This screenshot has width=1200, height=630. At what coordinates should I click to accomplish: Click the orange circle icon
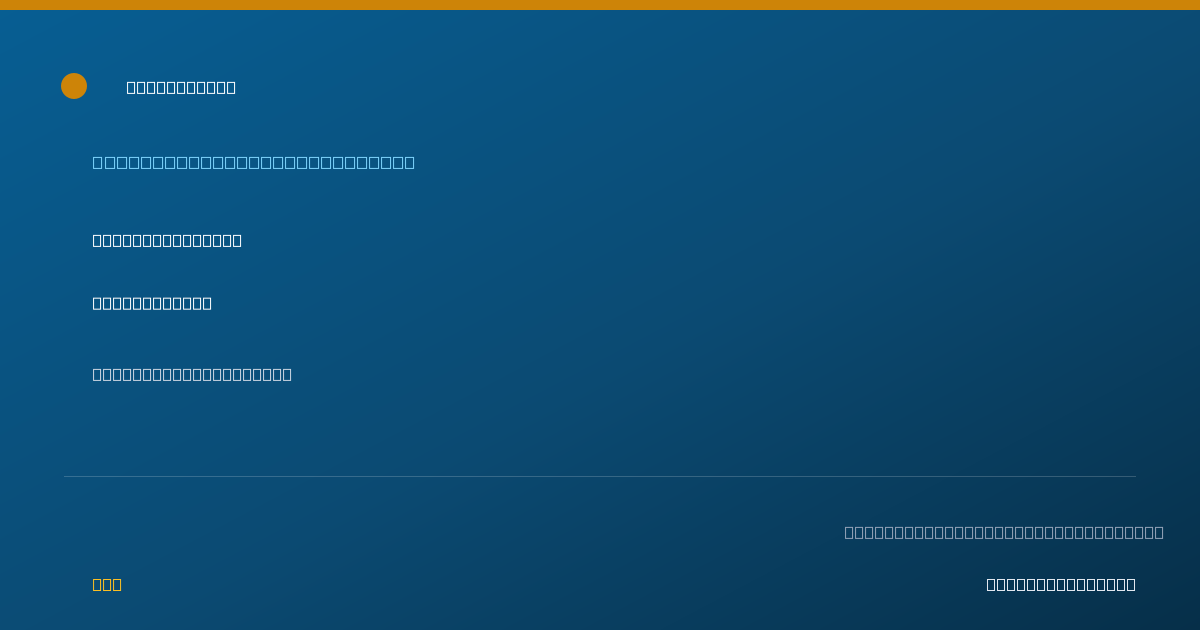click(x=74, y=86)
